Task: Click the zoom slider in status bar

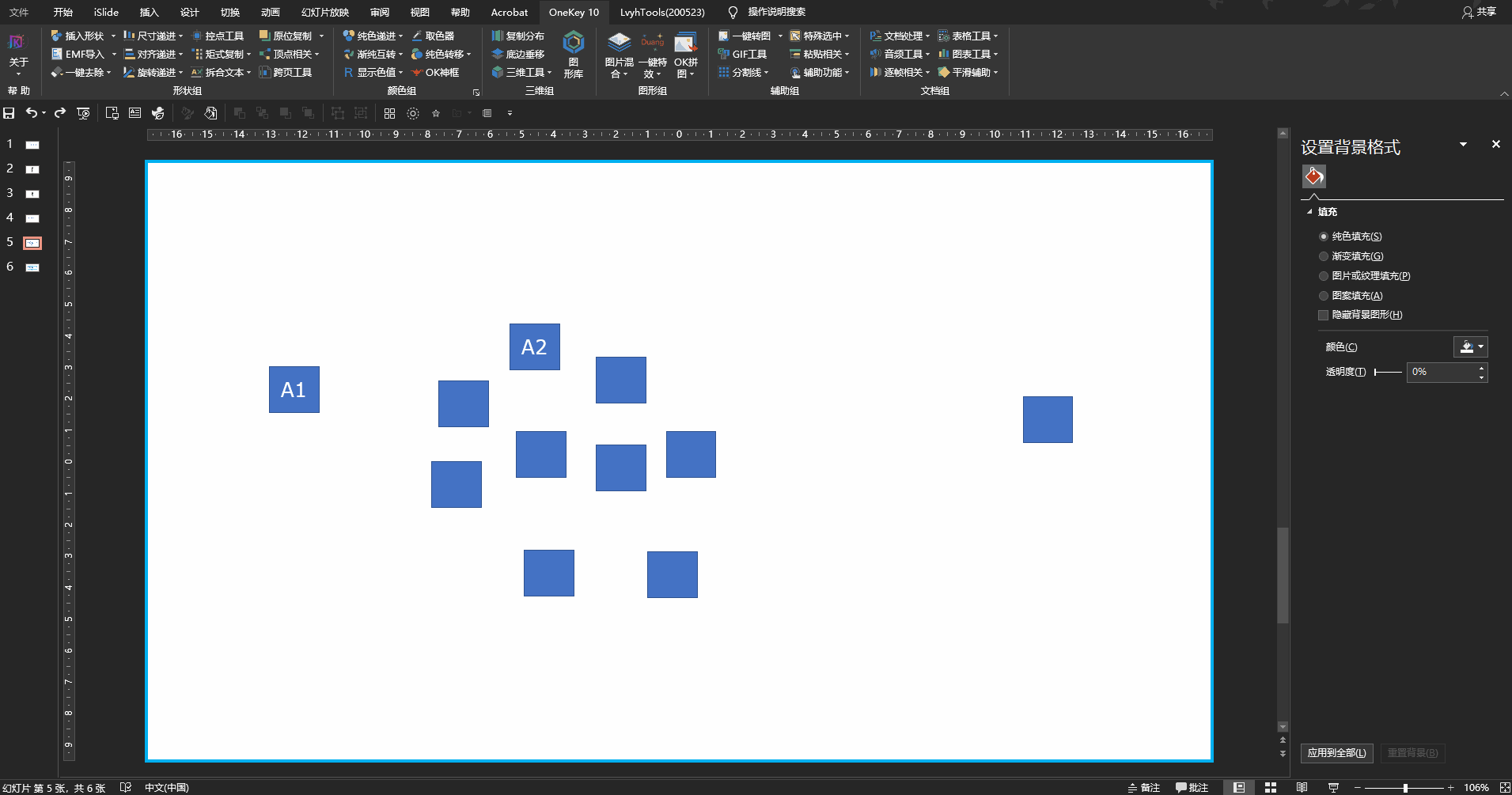Action: tap(1404, 788)
